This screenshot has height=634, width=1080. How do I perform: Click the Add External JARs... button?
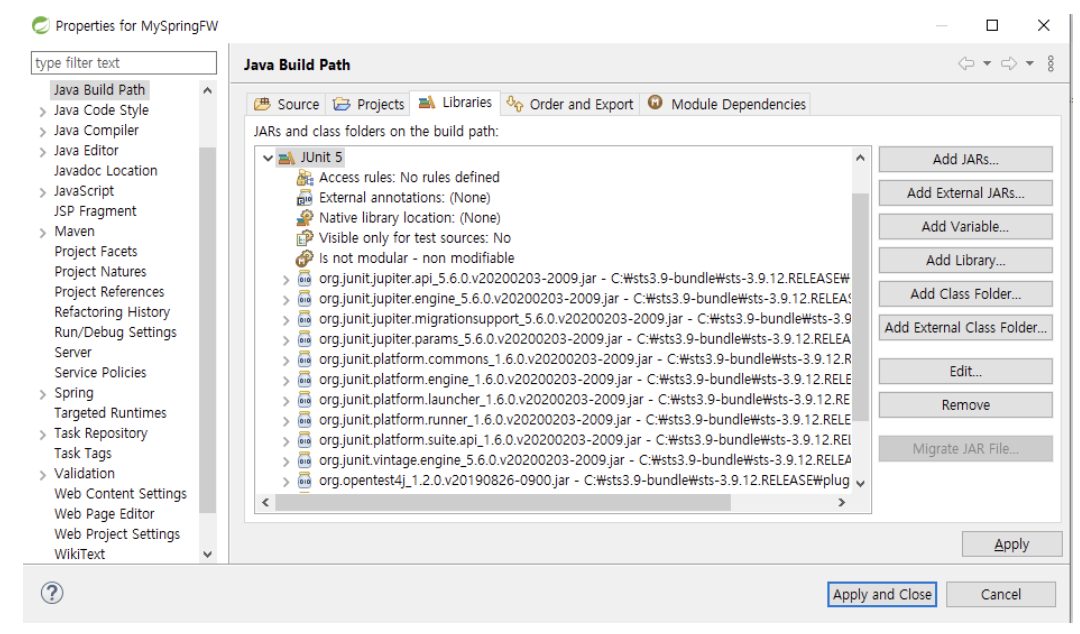point(965,193)
